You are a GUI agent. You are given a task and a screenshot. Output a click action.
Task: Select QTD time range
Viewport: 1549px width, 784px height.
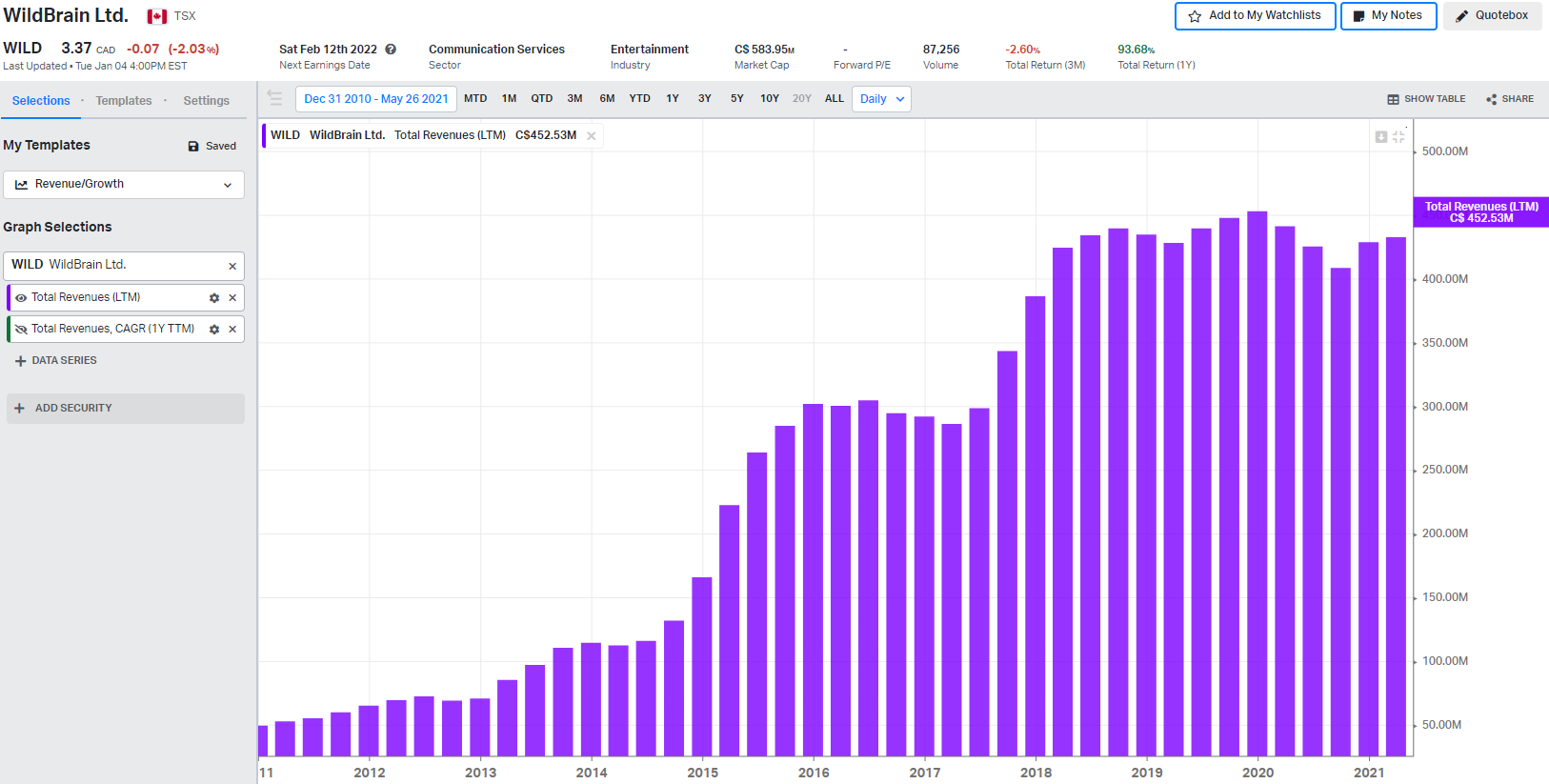click(542, 99)
